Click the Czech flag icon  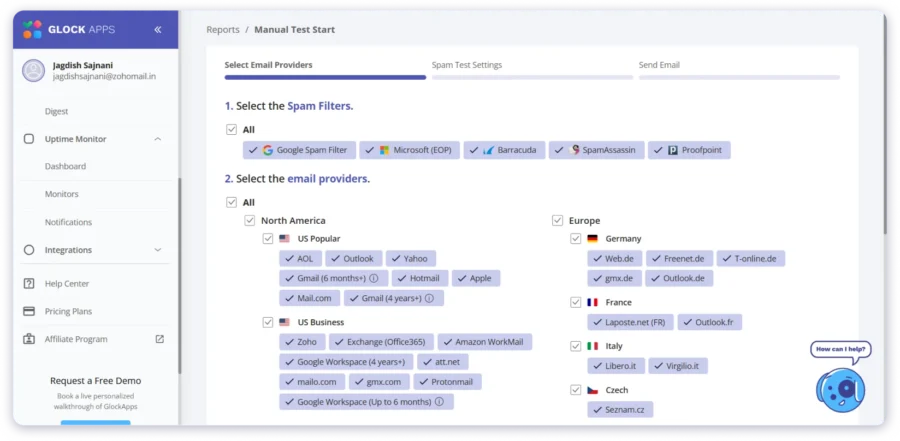[x=592, y=390]
